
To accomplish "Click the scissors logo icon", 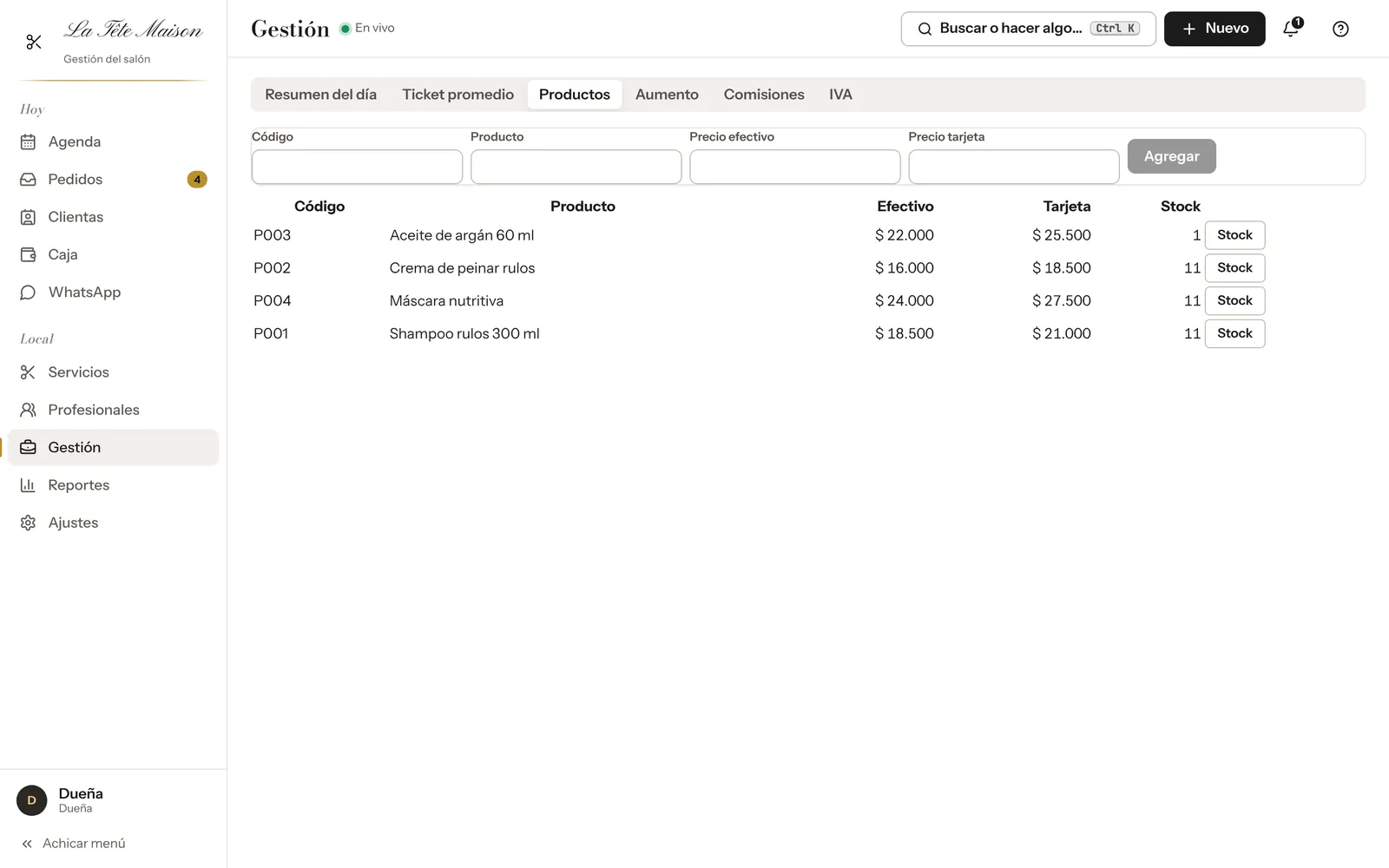I will (34, 42).
